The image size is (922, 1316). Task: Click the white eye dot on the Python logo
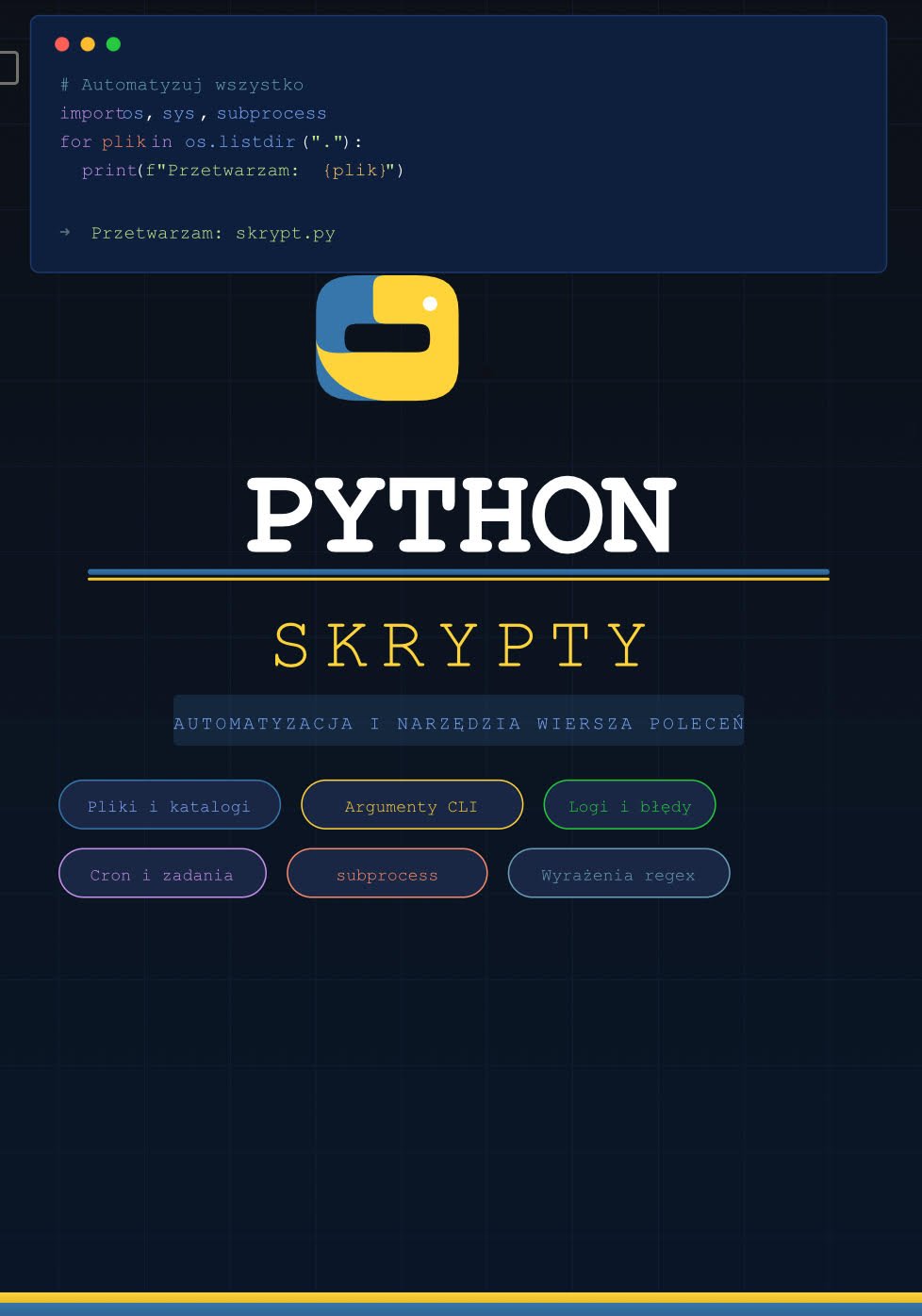pos(430,304)
